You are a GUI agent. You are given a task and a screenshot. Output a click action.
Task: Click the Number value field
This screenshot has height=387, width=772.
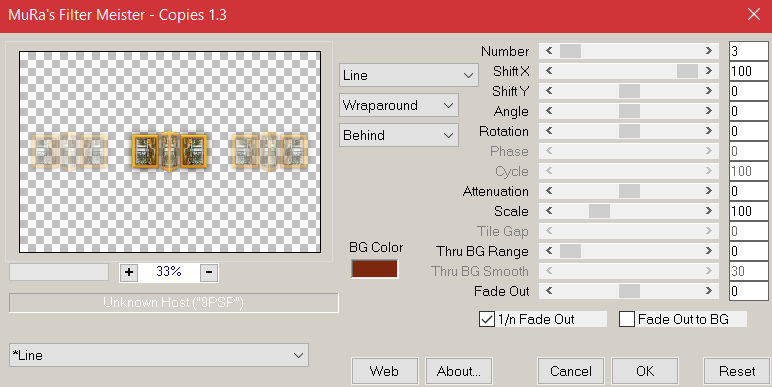click(748, 51)
